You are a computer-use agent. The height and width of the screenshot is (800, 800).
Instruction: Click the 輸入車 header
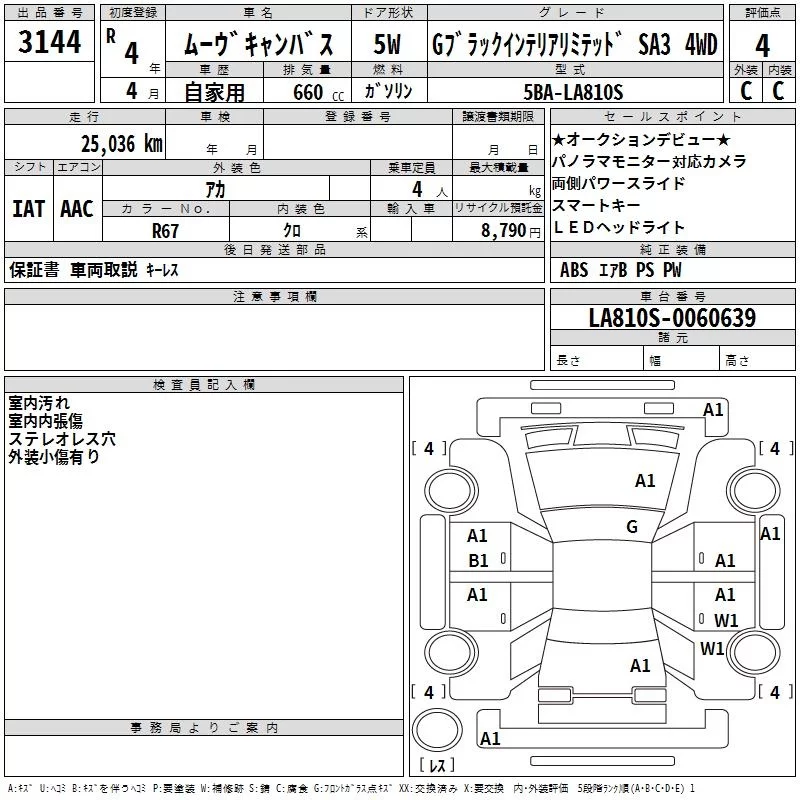tap(411, 208)
